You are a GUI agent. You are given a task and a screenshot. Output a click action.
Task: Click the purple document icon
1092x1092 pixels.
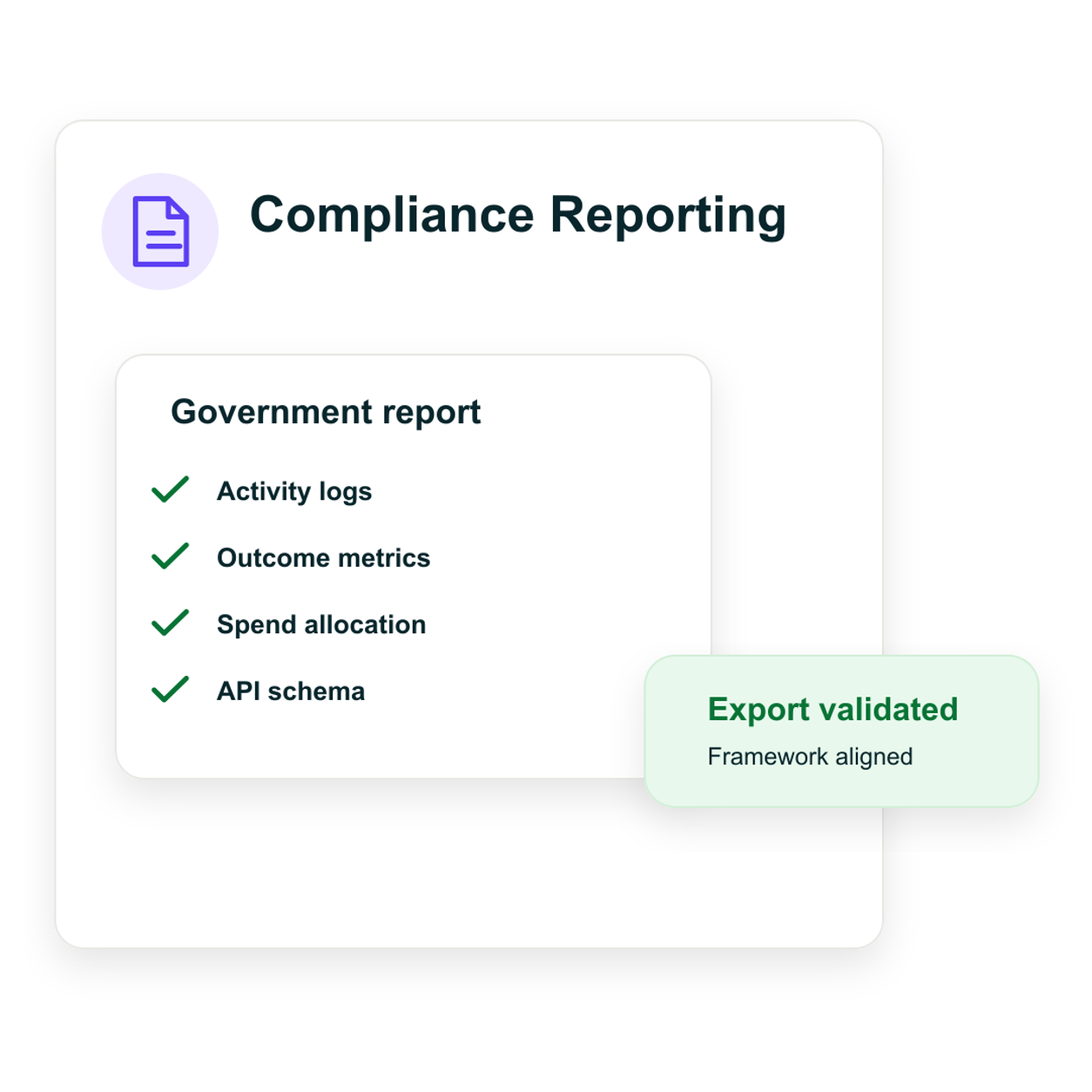point(160,232)
